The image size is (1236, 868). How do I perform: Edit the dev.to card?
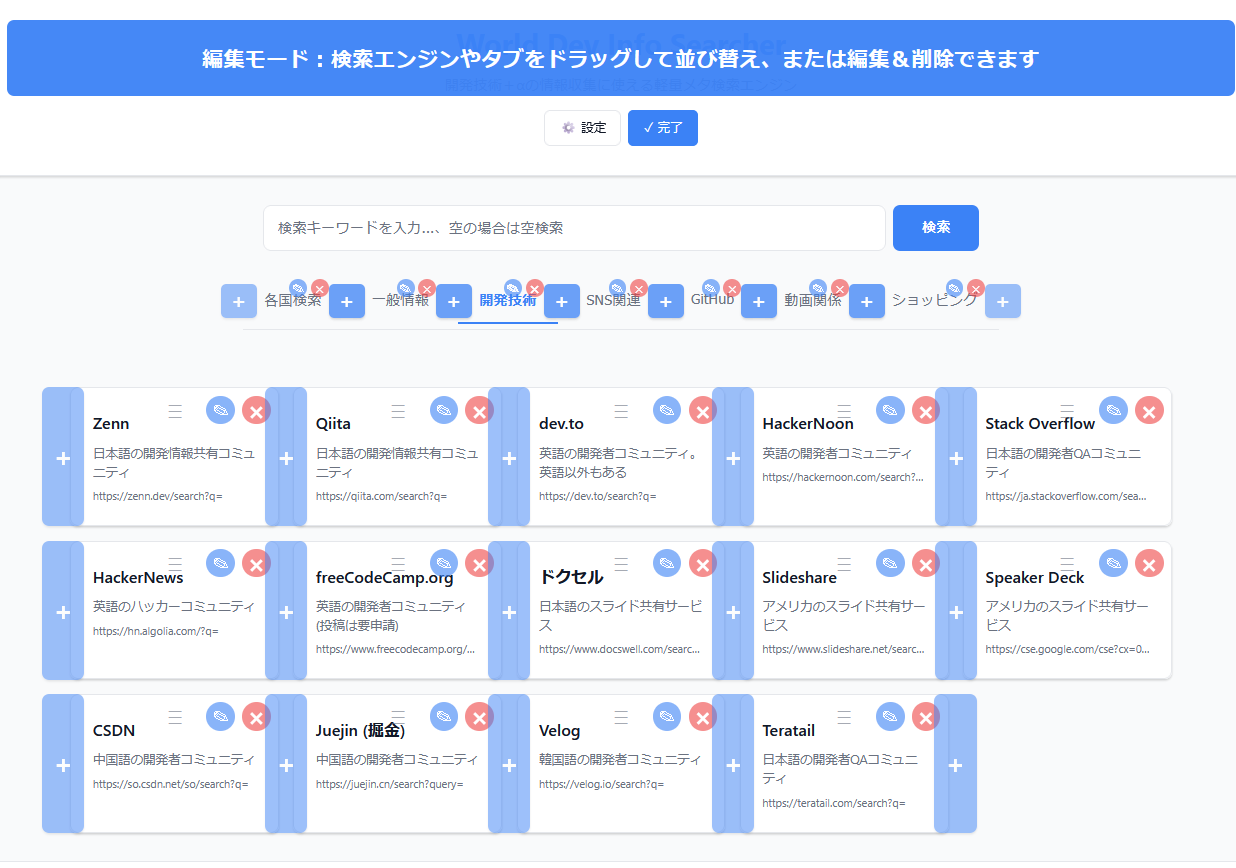(667, 410)
